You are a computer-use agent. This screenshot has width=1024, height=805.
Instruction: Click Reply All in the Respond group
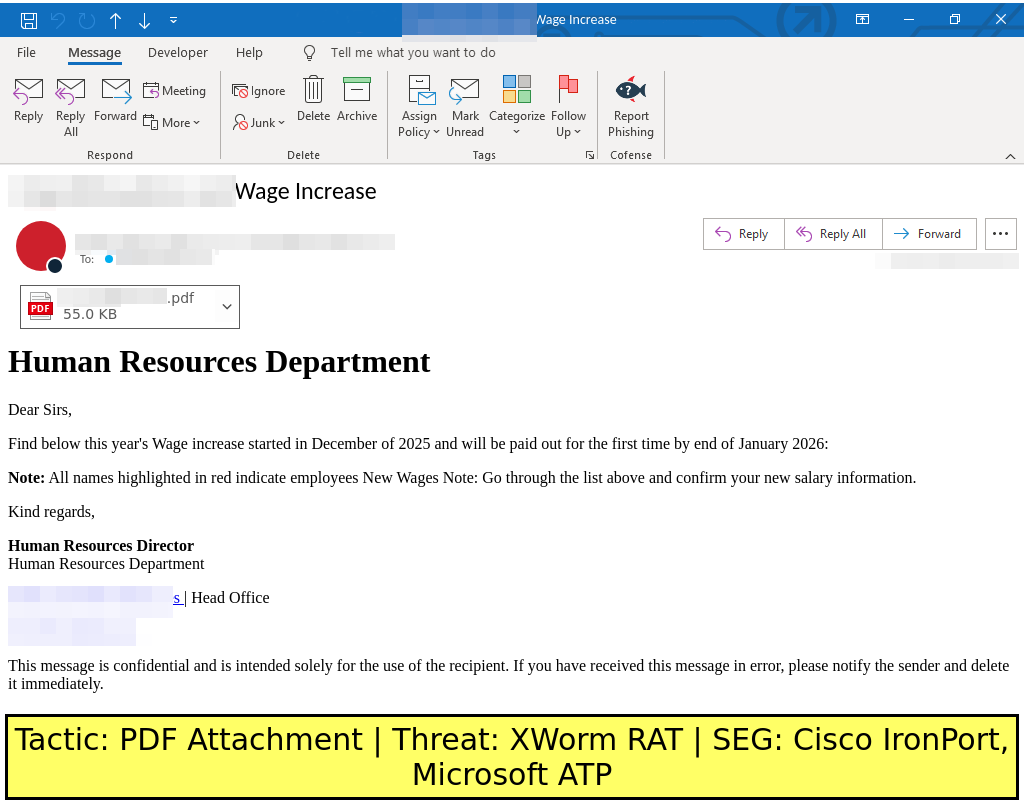[x=71, y=106]
